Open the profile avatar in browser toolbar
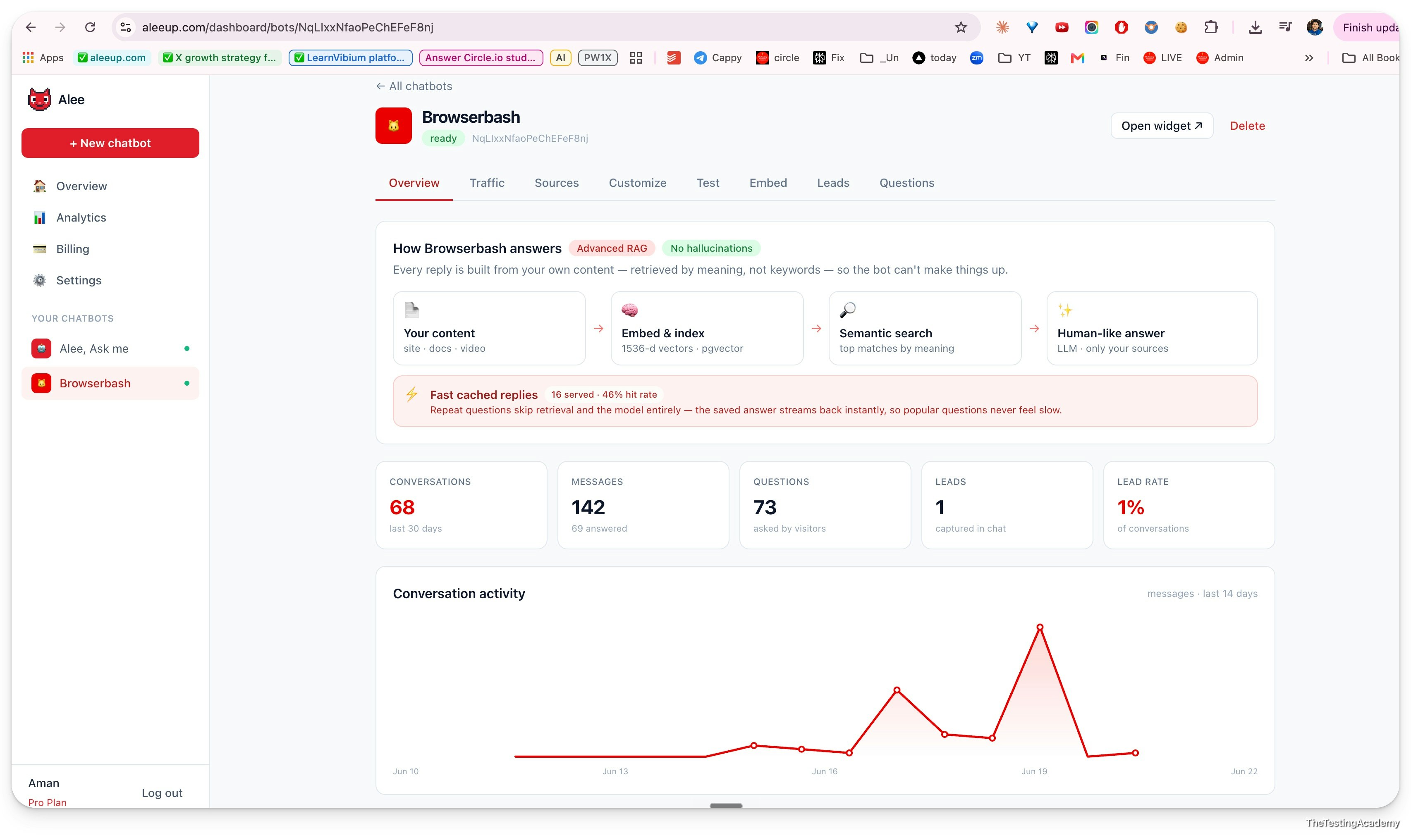 (x=1314, y=27)
